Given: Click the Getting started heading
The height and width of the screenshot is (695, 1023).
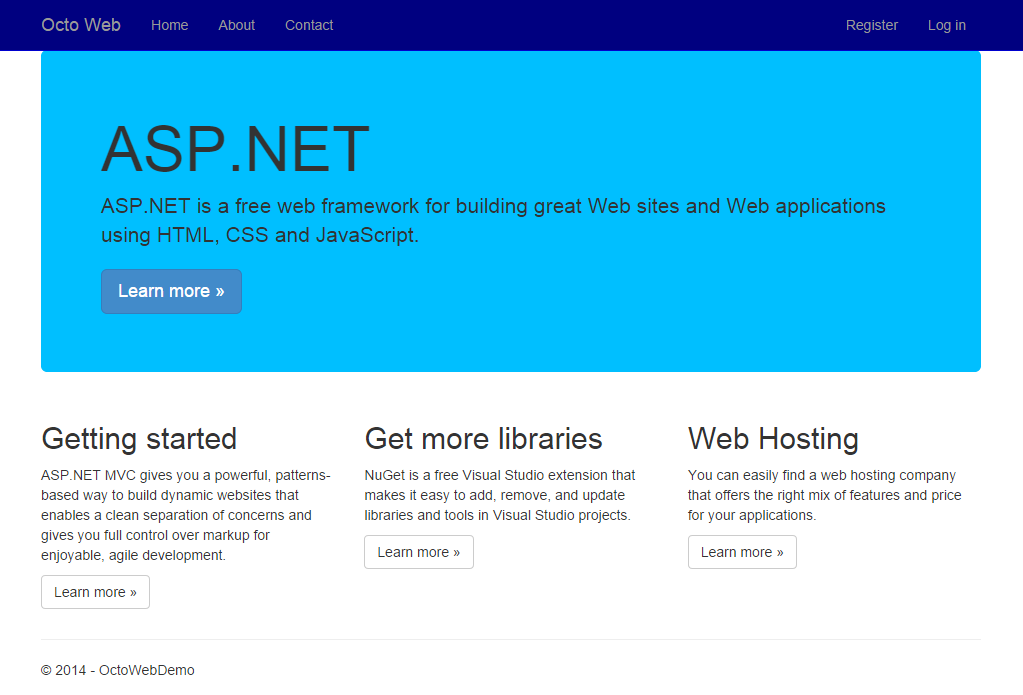Looking at the screenshot, I should 139,438.
